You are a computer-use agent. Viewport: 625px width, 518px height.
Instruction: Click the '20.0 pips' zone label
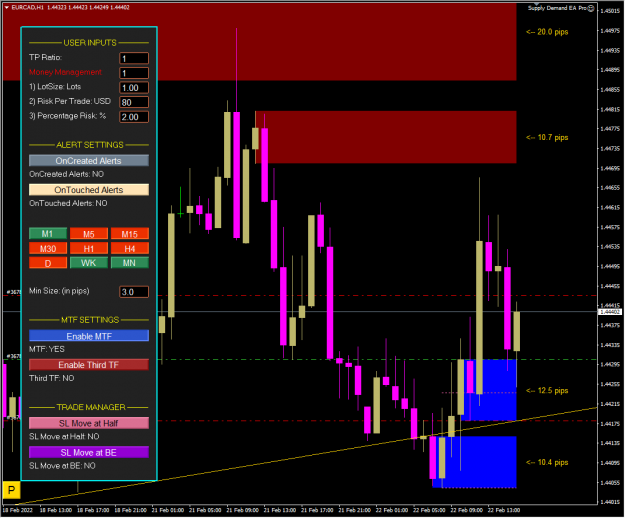coord(547,32)
